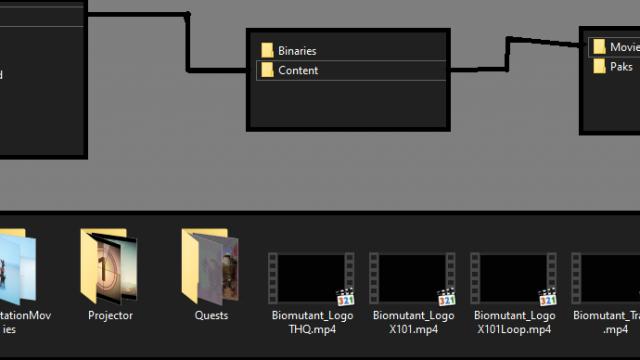Click media player badge on Biomutant_LogoX101.mp4
The image size is (640, 360).
click(447, 297)
